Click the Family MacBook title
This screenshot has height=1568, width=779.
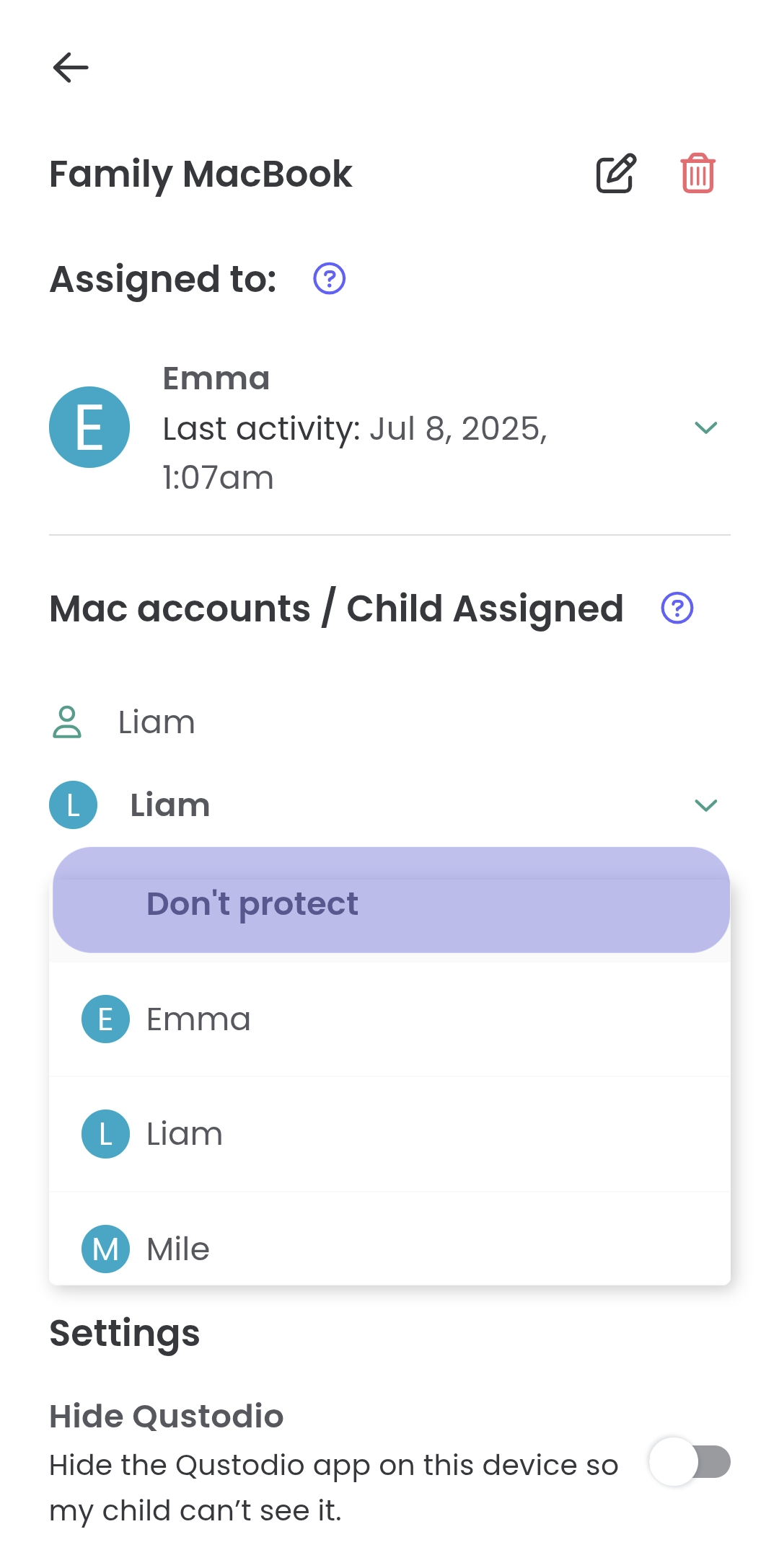200,173
